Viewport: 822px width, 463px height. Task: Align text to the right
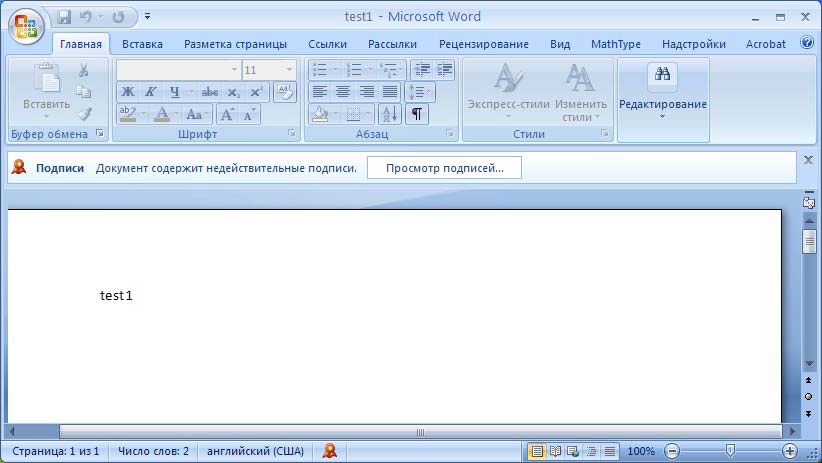366,92
